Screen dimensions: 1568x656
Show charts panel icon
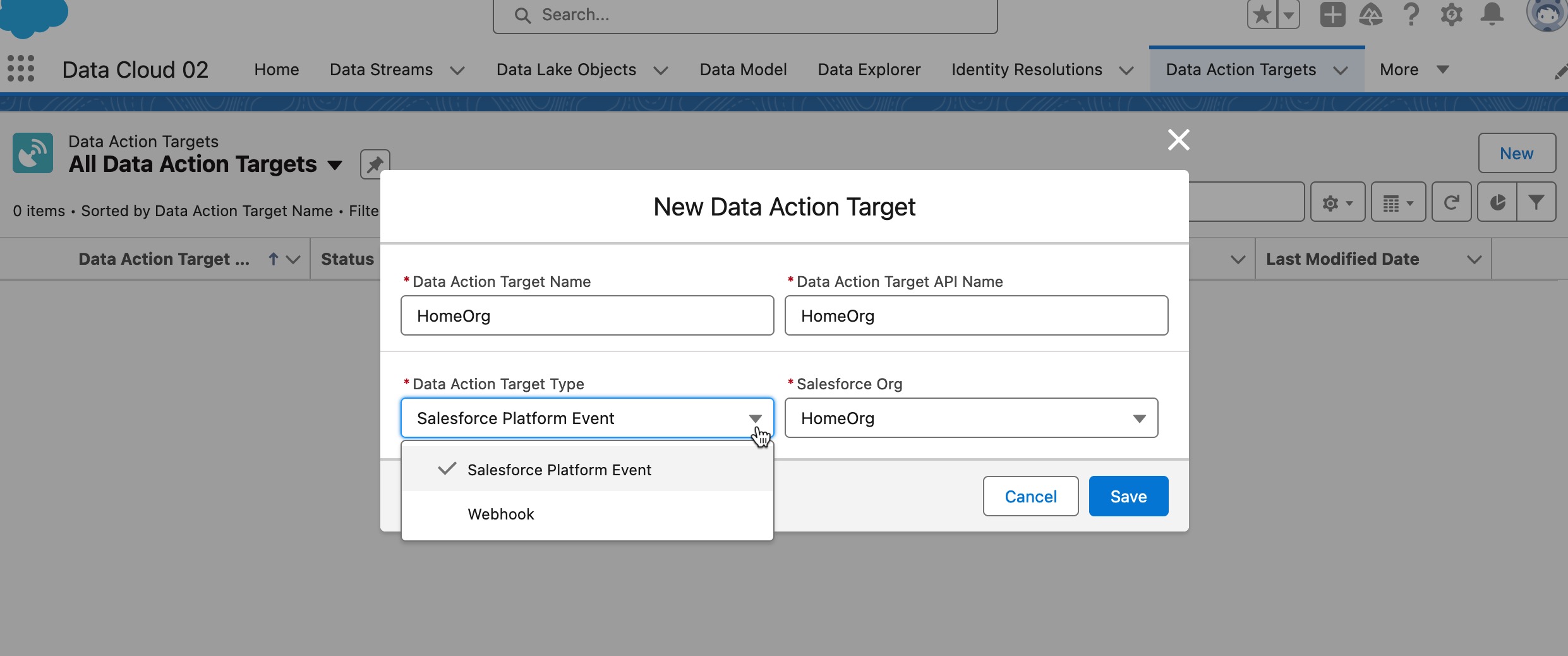(x=1497, y=202)
